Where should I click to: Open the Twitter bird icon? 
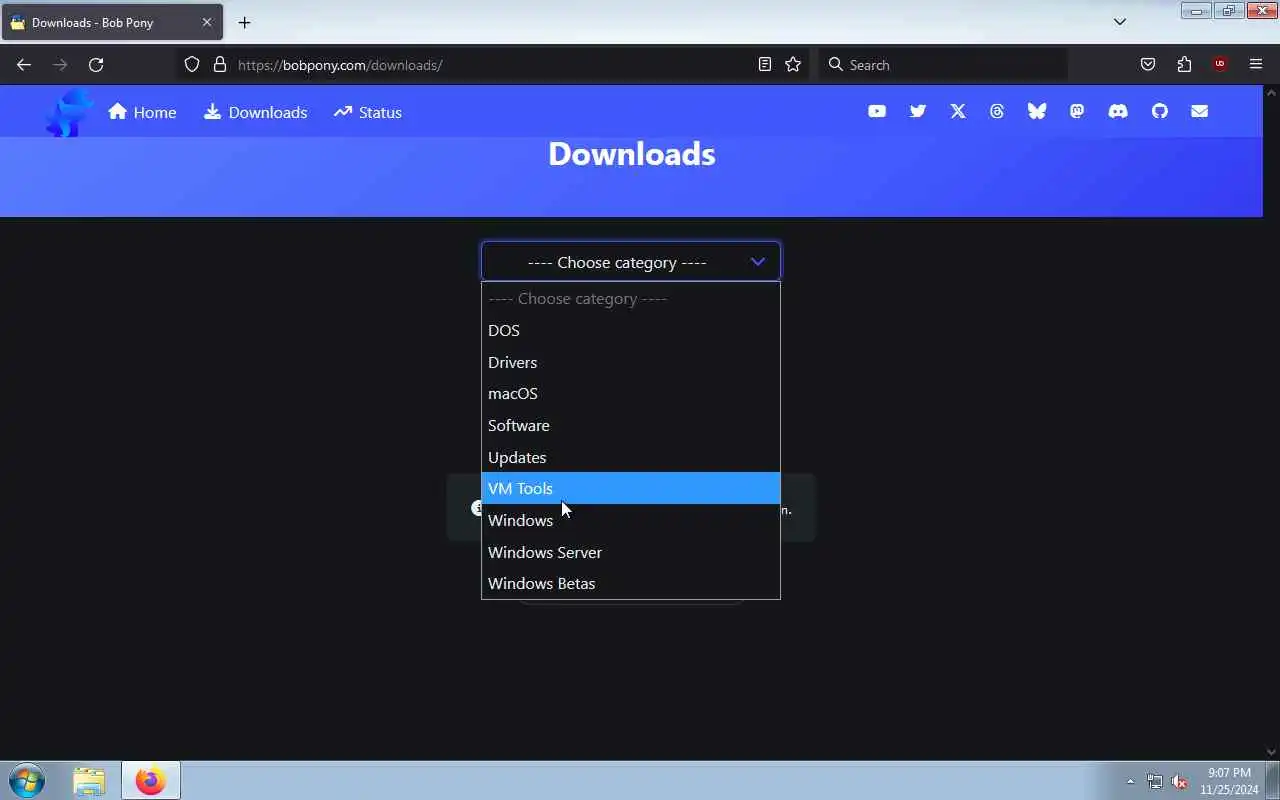point(918,112)
